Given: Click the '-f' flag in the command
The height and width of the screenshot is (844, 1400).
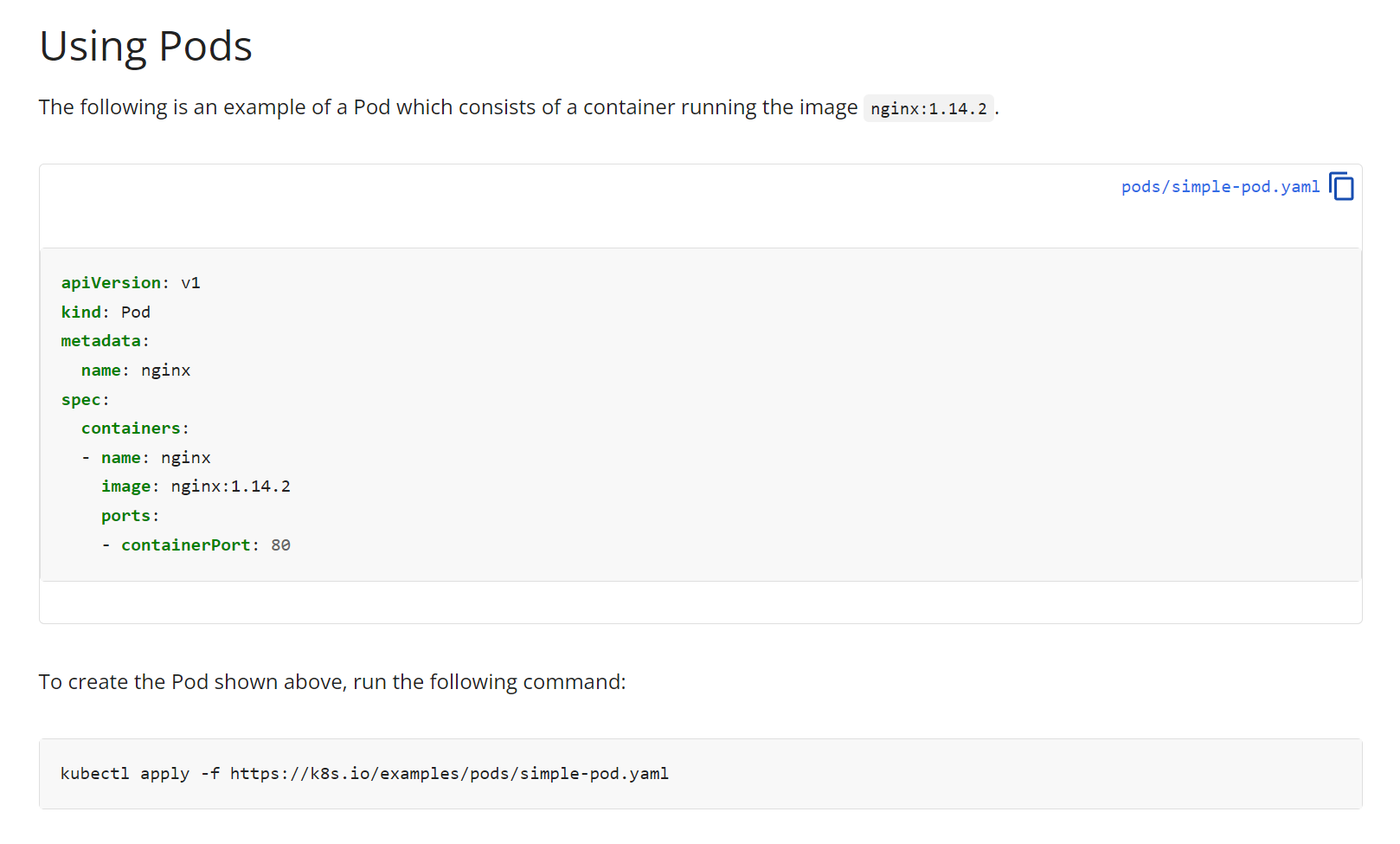Looking at the screenshot, I should pos(210,774).
